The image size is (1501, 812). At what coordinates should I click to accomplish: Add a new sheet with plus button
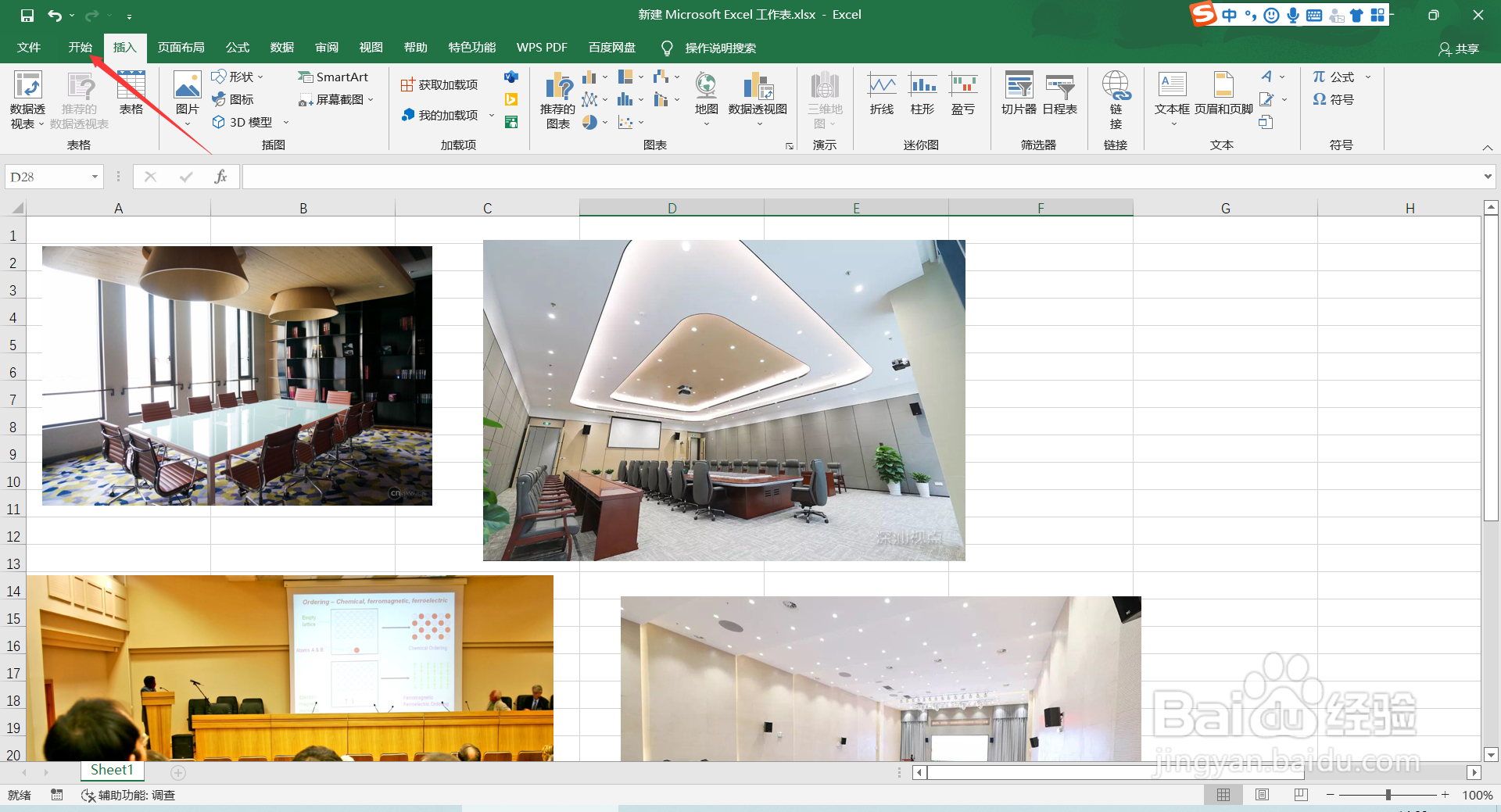click(x=178, y=773)
